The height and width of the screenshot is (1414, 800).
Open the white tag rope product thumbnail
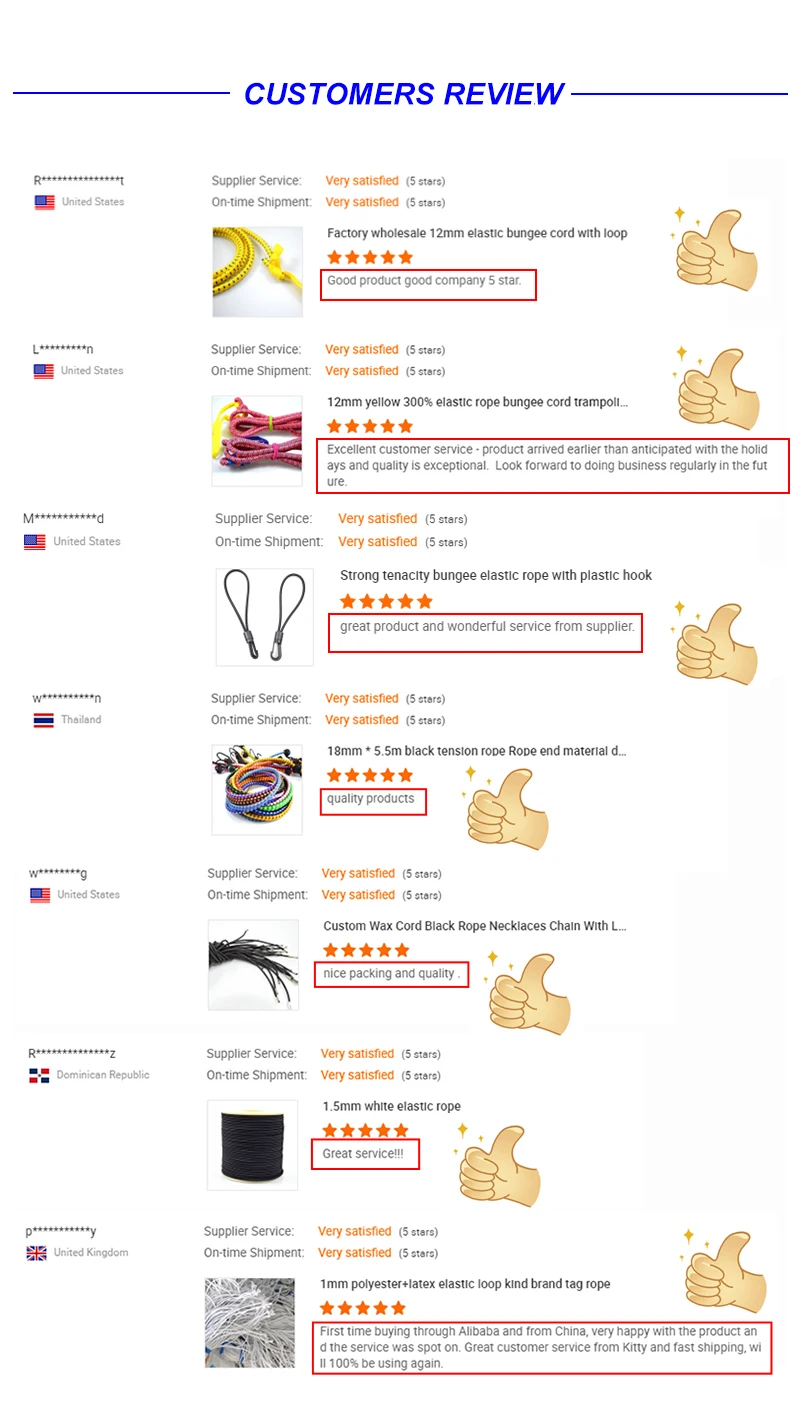[x=250, y=1323]
